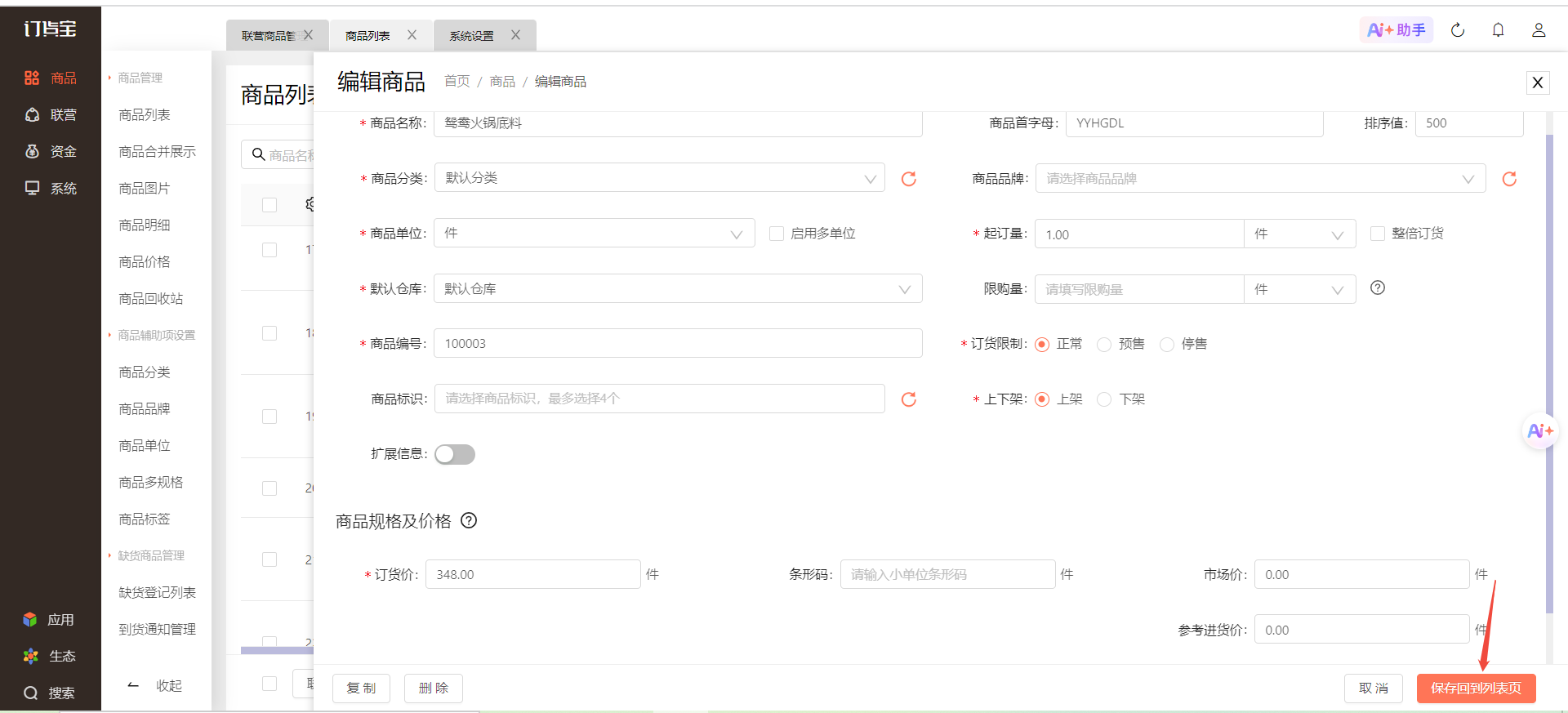Click the 复制 button
This screenshot has width=1568, height=713.
click(361, 688)
